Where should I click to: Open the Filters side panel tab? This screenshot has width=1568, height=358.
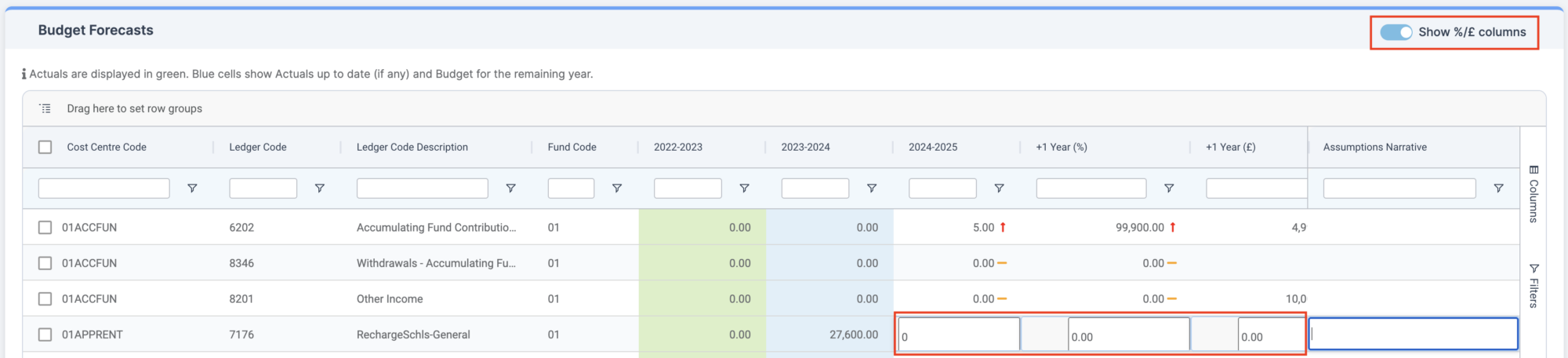point(1534,286)
